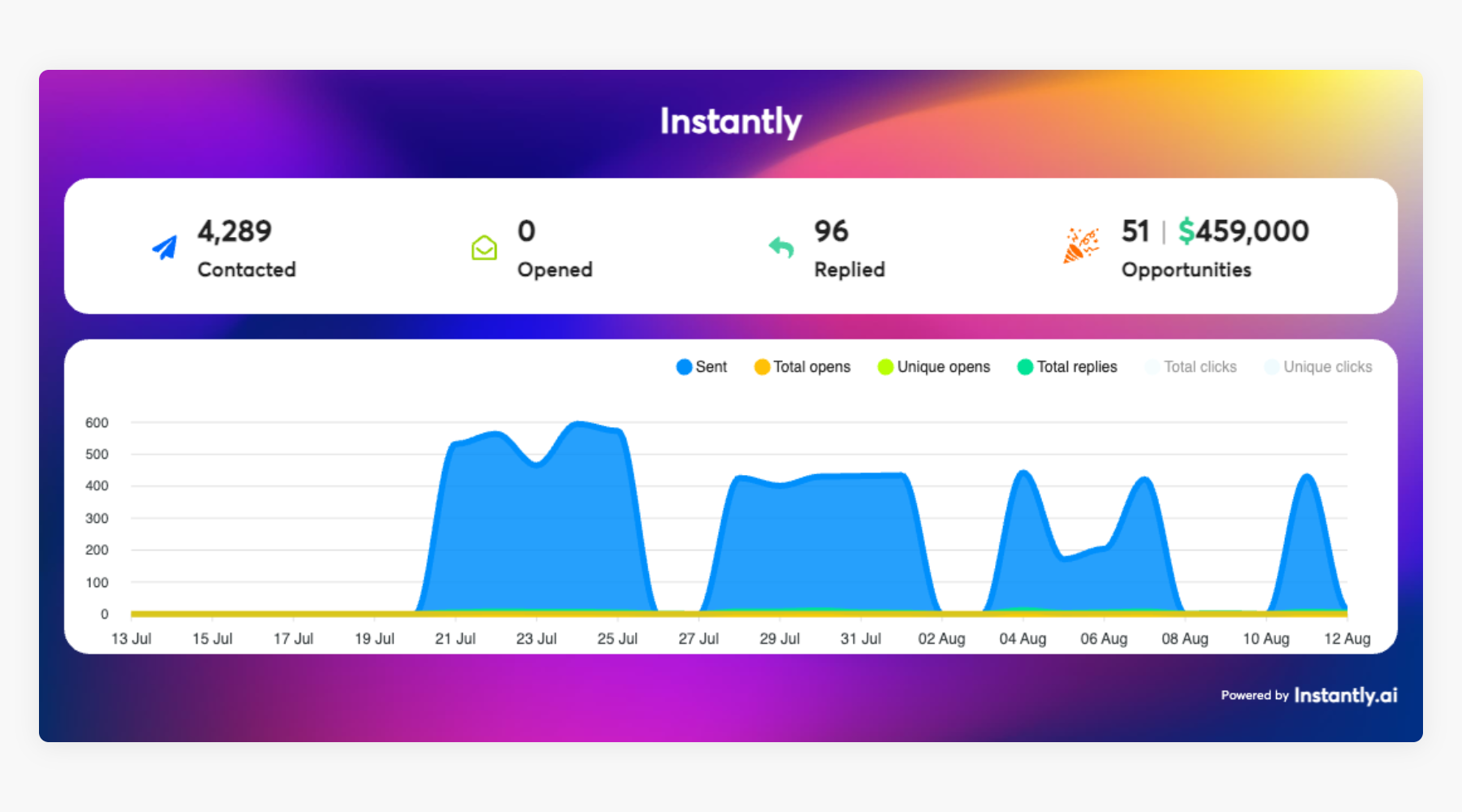Click the 21 Jul axis label

[456, 639]
